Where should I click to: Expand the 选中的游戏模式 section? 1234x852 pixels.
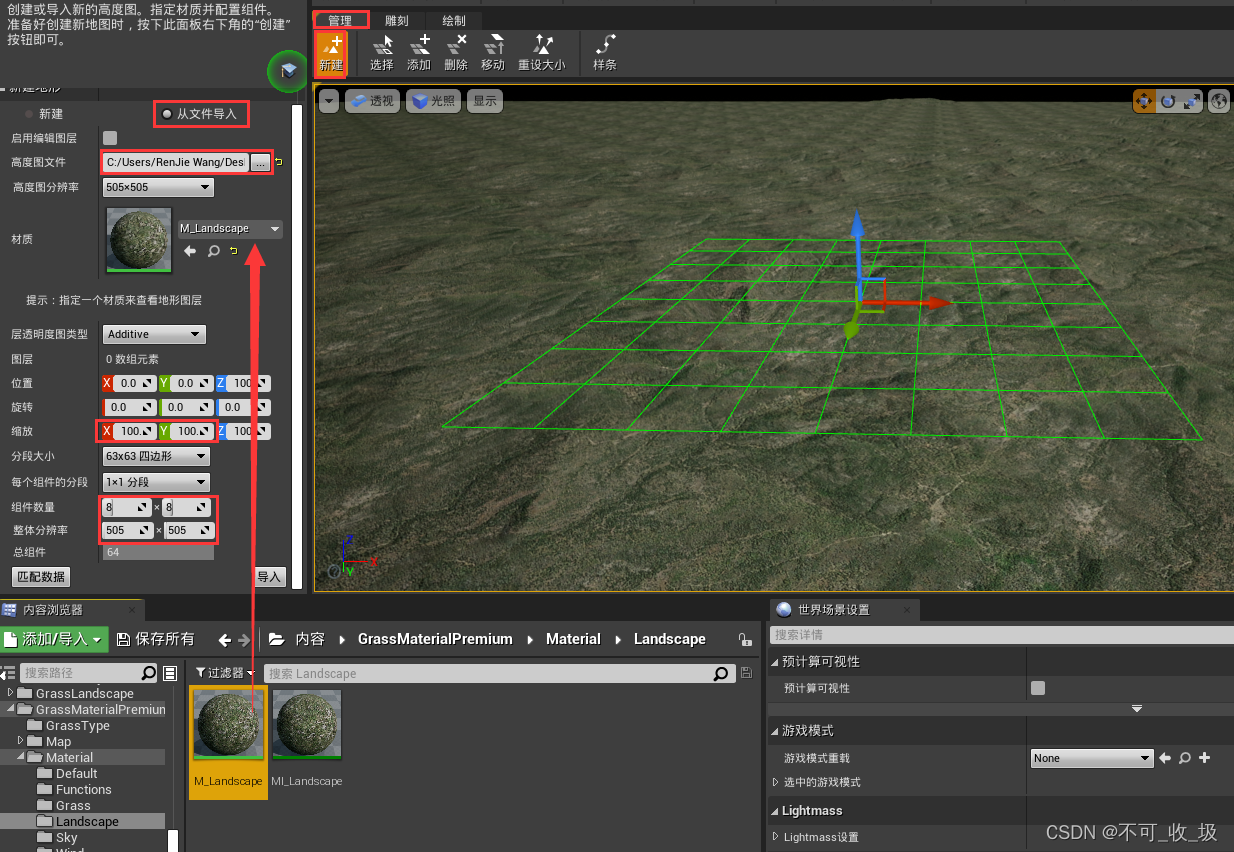(776, 782)
